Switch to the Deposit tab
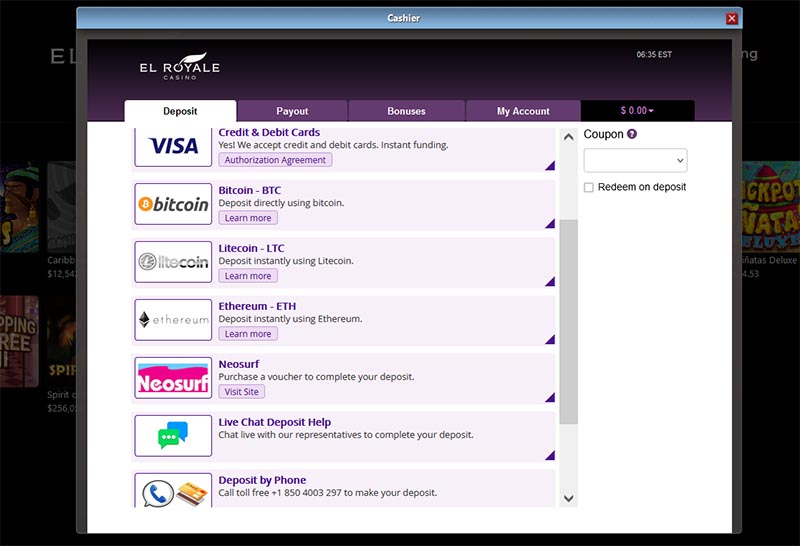800x546 pixels. coord(180,111)
